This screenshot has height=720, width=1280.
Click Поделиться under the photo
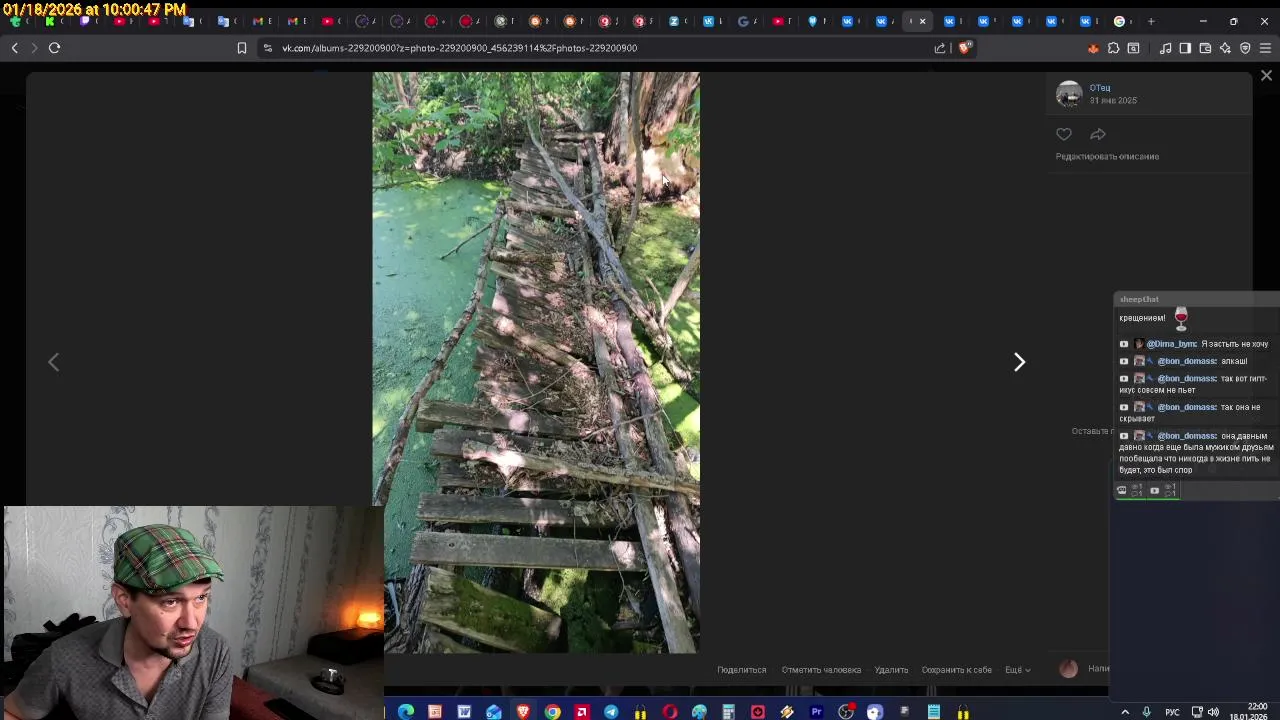click(x=741, y=670)
